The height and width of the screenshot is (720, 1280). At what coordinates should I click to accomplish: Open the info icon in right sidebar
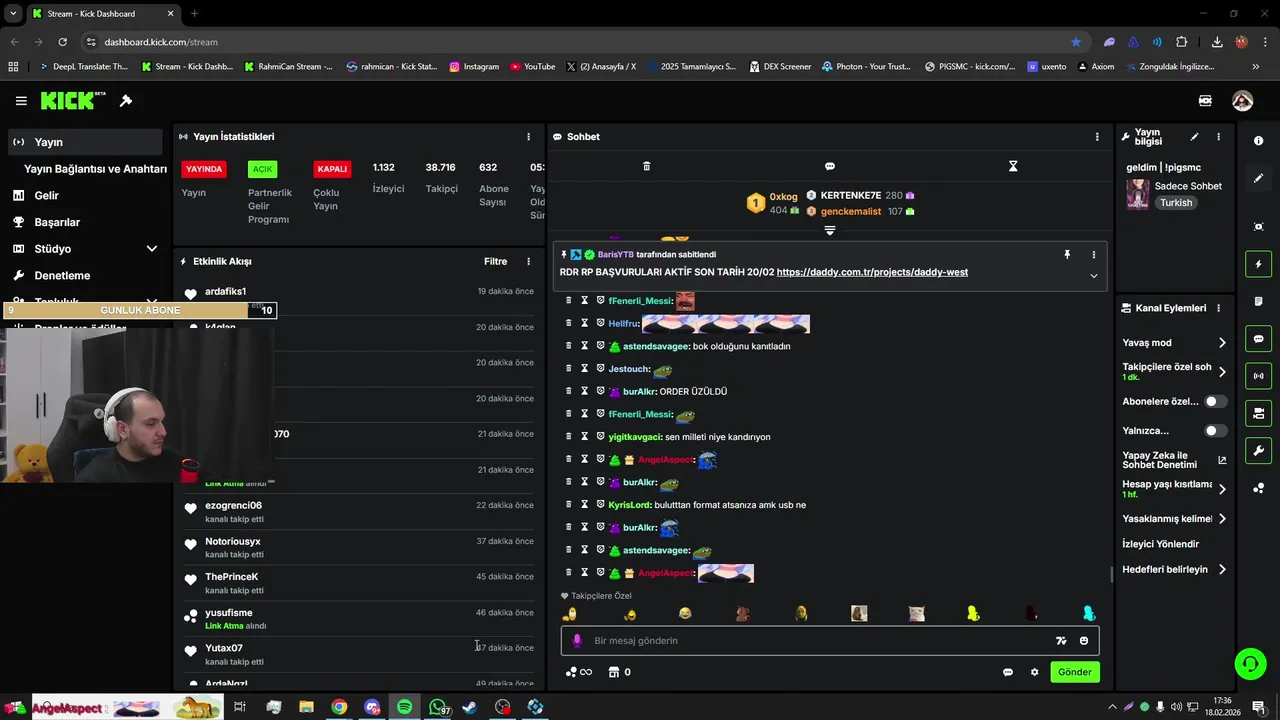[x=1258, y=141]
